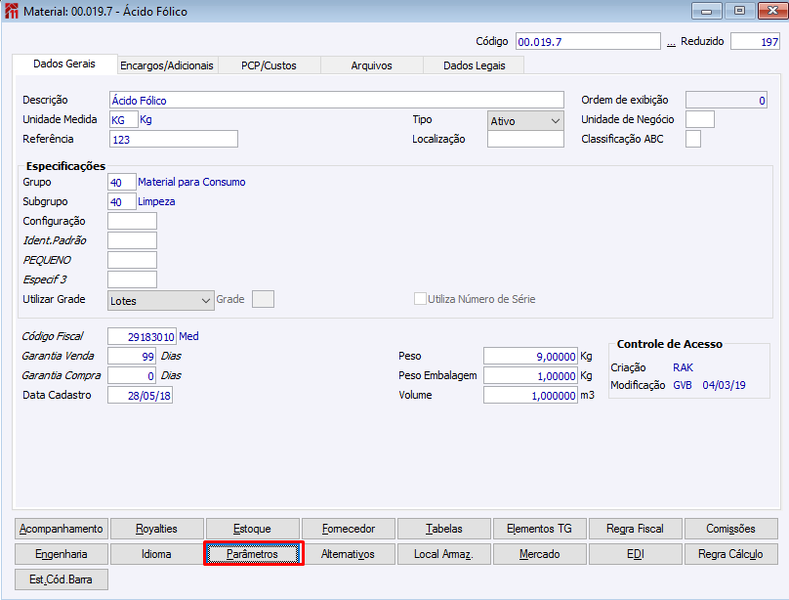Viewport: 789px width, 600px height.
Task: Click the Parâmetros button
Action: point(253,554)
